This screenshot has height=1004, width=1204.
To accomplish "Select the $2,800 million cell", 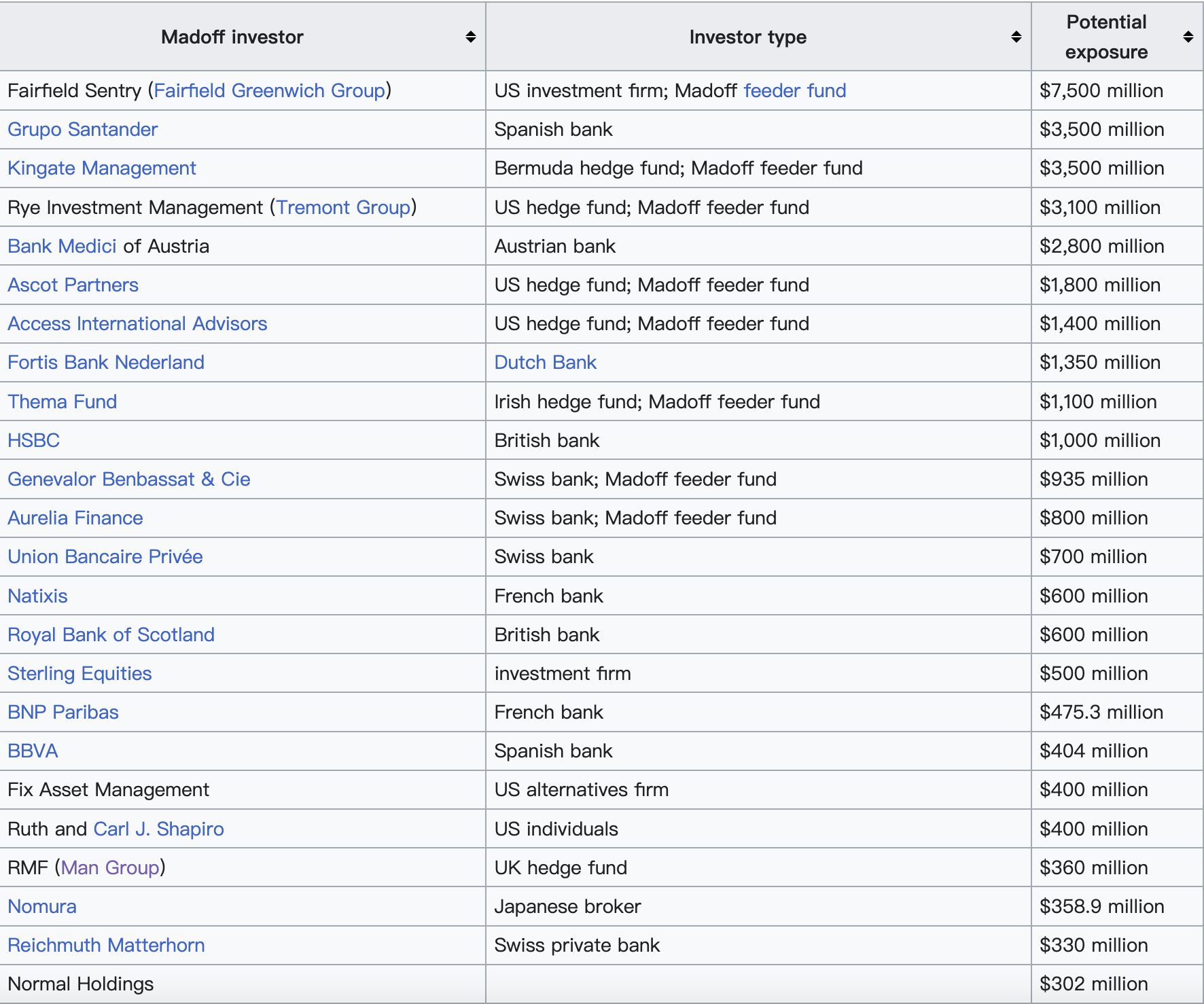I will (1117, 246).
